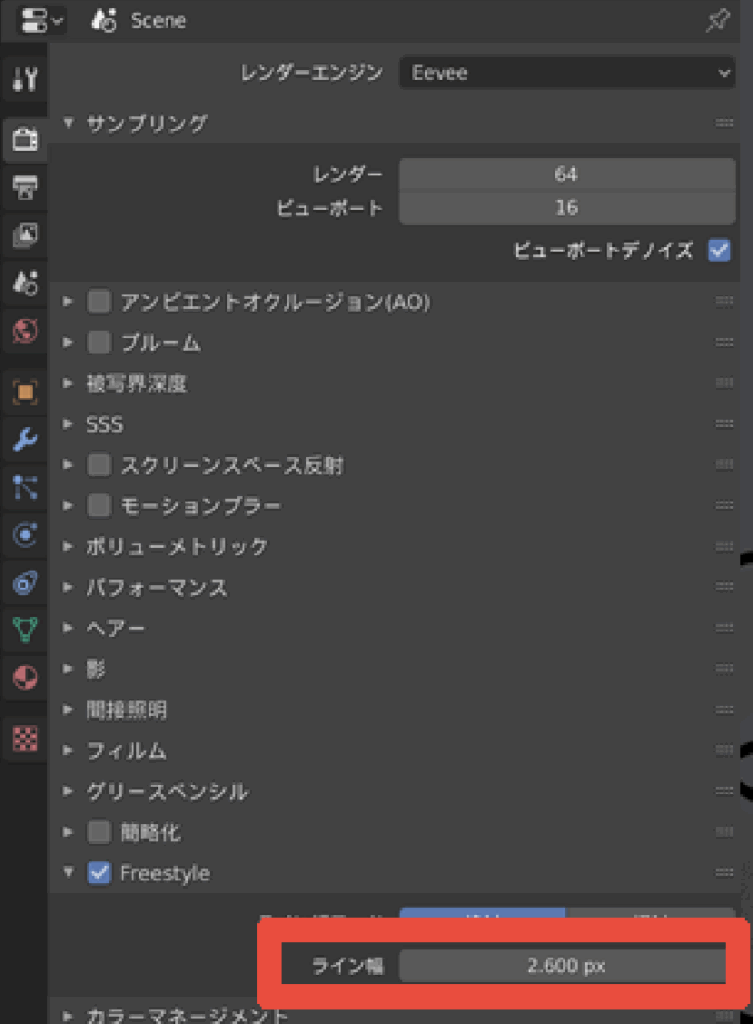Collapse the サンプリング panel
Viewport: 753px width, 1024px height.
click(69, 123)
